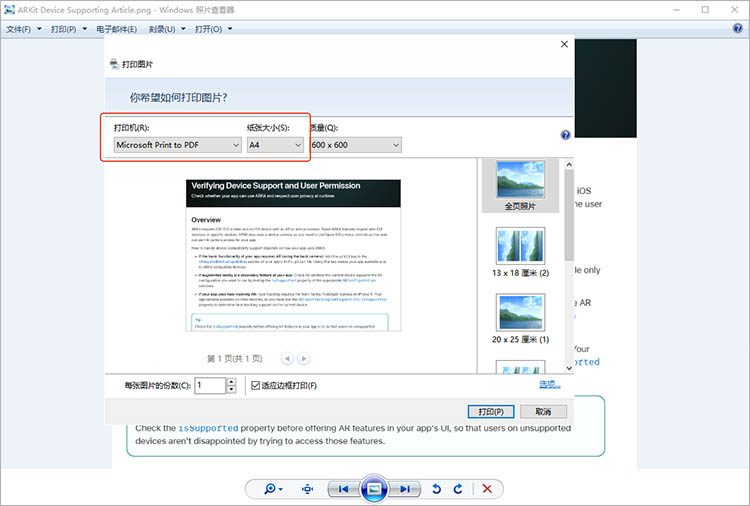Click the actual size fit icon
750x506 pixels.
click(x=307, y=489)
